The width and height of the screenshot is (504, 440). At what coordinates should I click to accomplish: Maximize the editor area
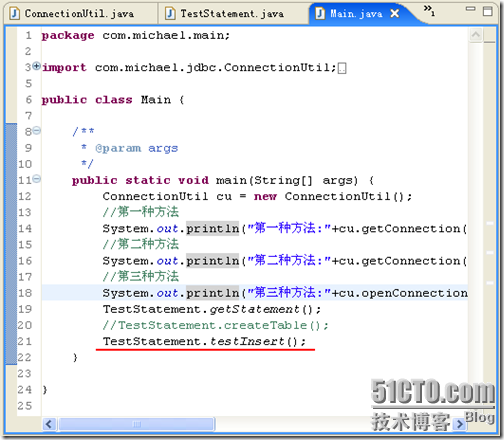(488, 11)
